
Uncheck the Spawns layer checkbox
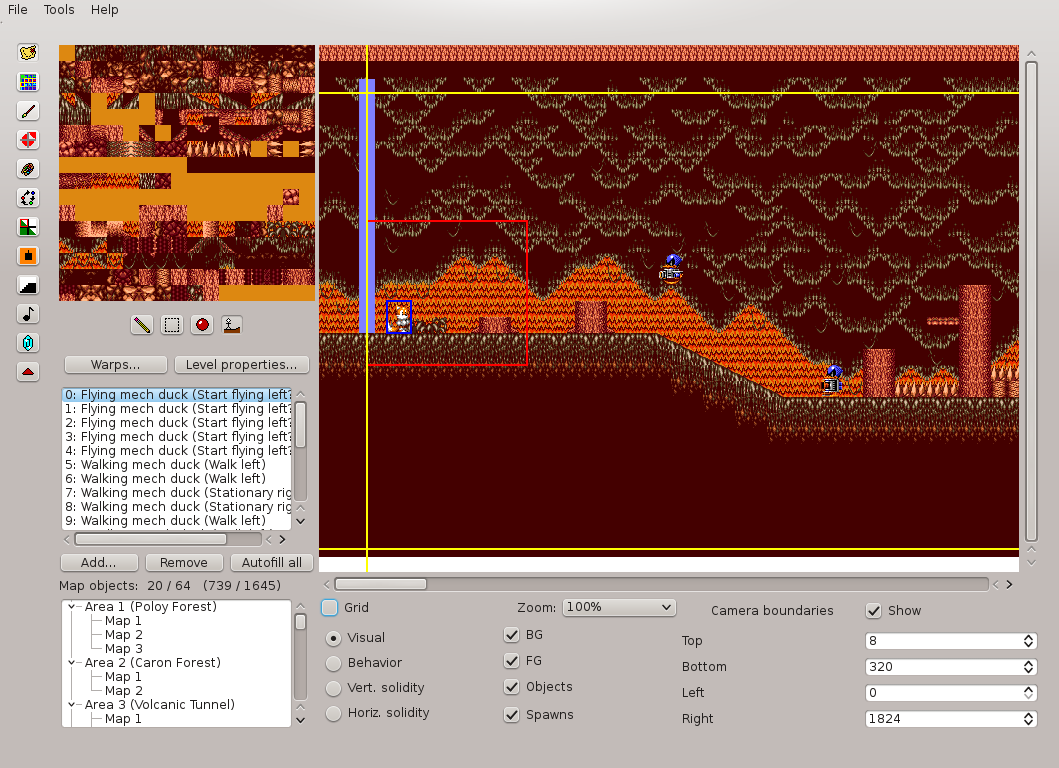[x=512, y=714]
